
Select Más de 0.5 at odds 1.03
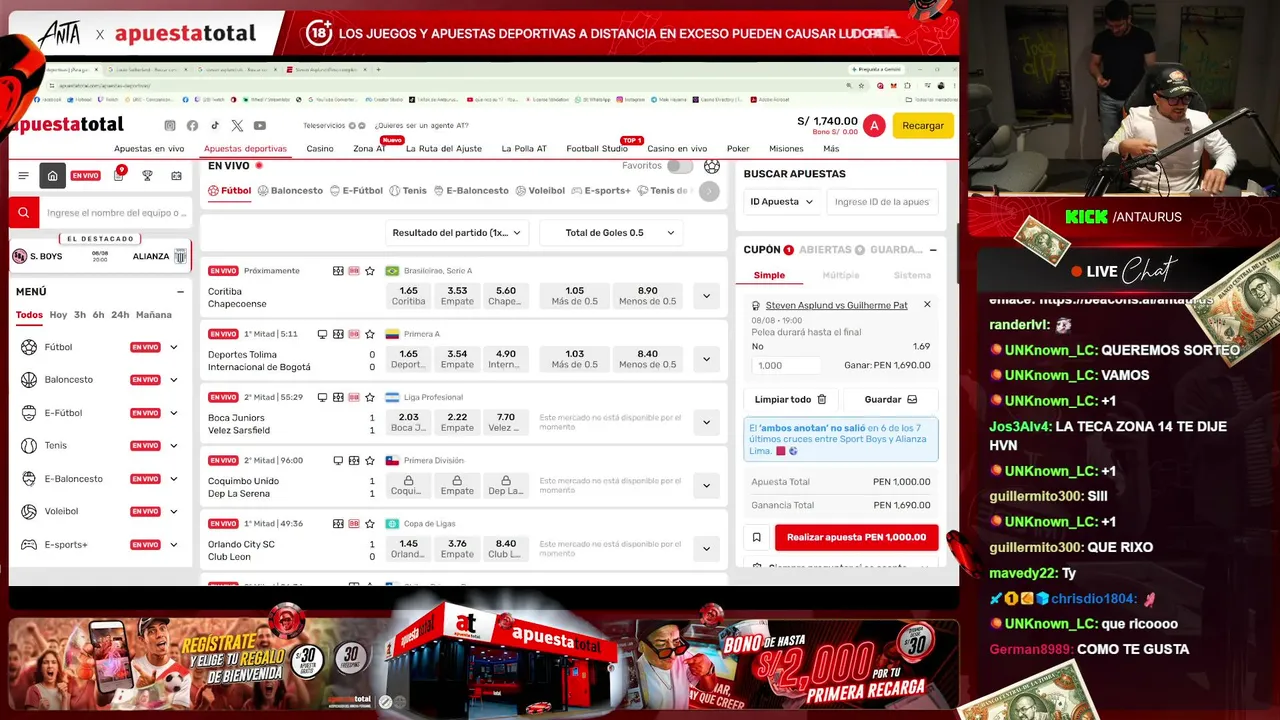coord(574,359)
